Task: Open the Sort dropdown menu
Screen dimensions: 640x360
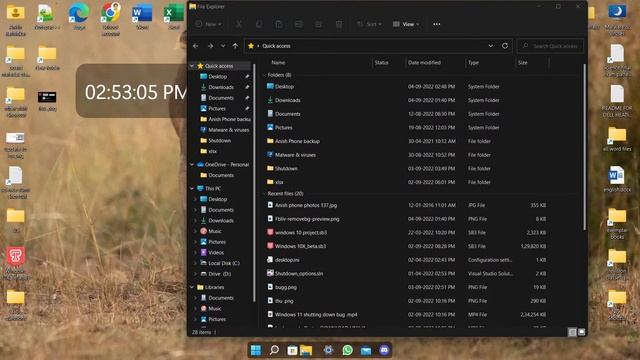Action: 369,24
